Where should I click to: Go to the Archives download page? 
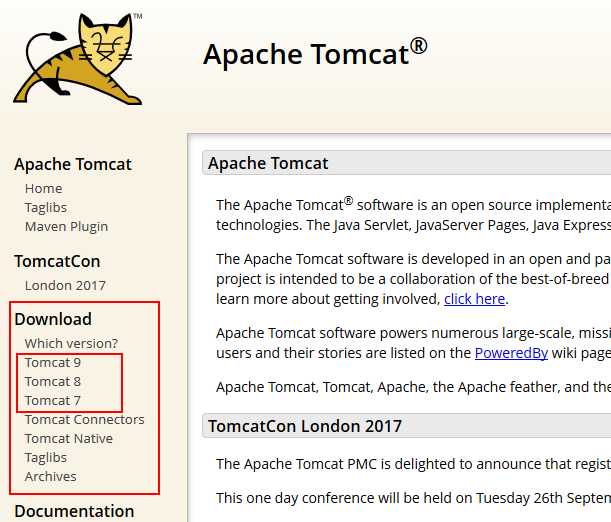pos(50,477)
